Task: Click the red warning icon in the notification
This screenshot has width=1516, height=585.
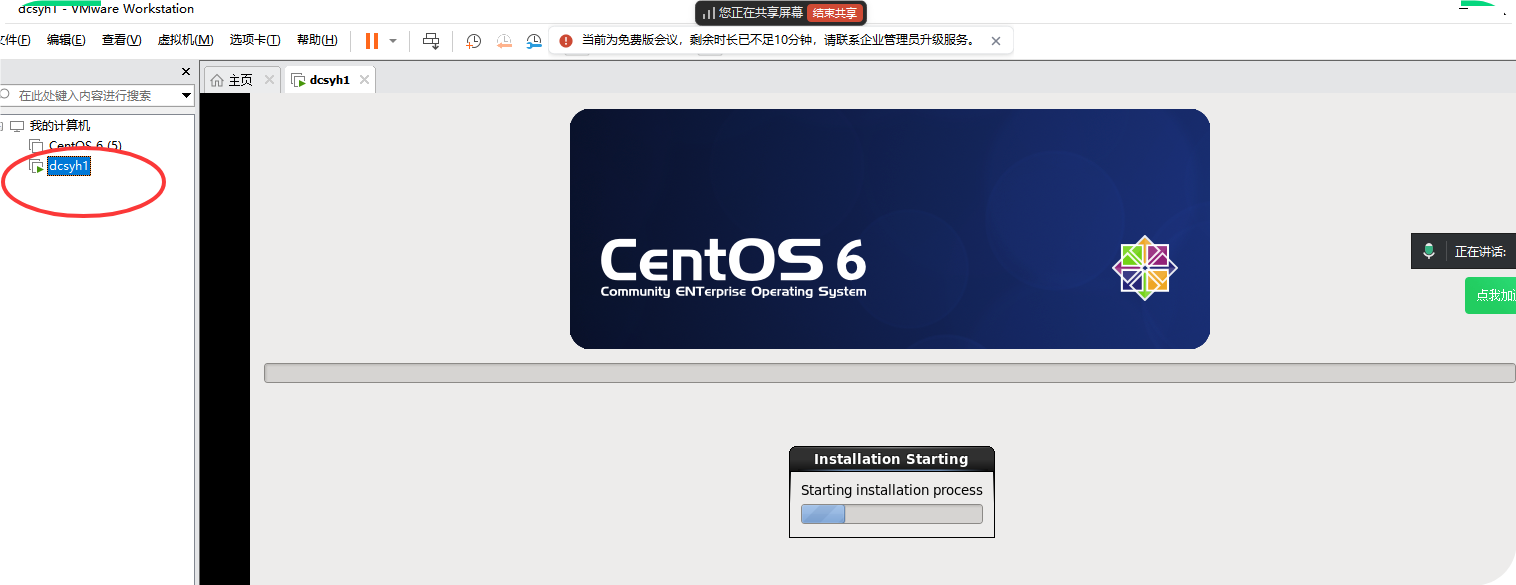Action: [566, 41]
